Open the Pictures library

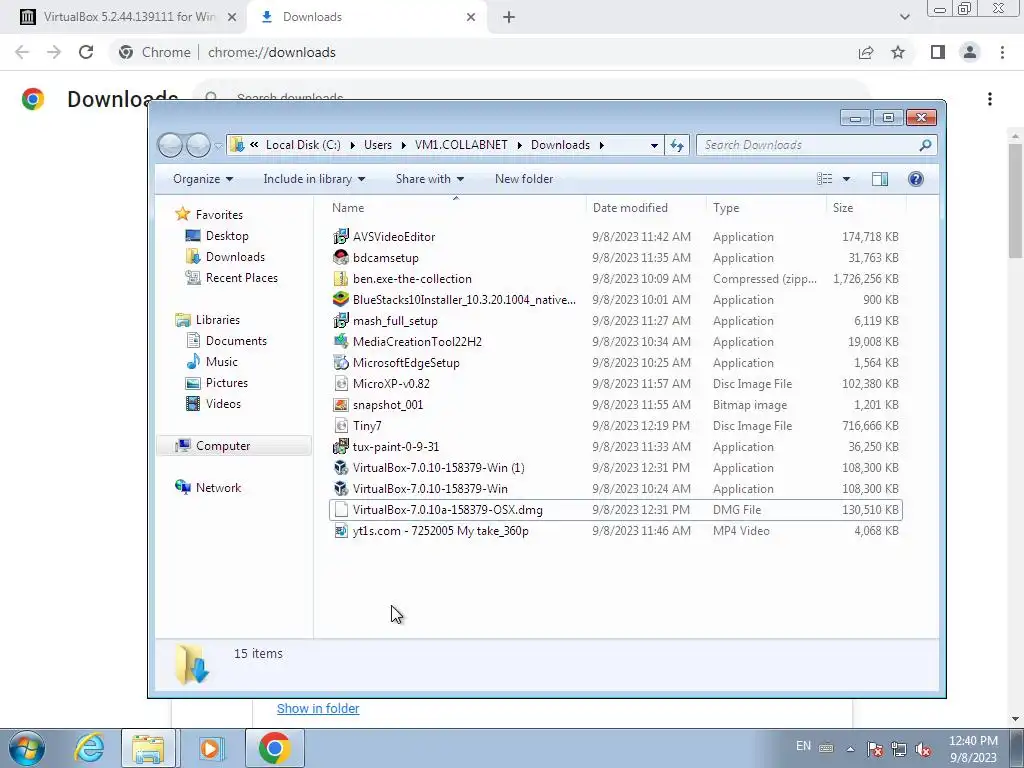click(227, 383)
